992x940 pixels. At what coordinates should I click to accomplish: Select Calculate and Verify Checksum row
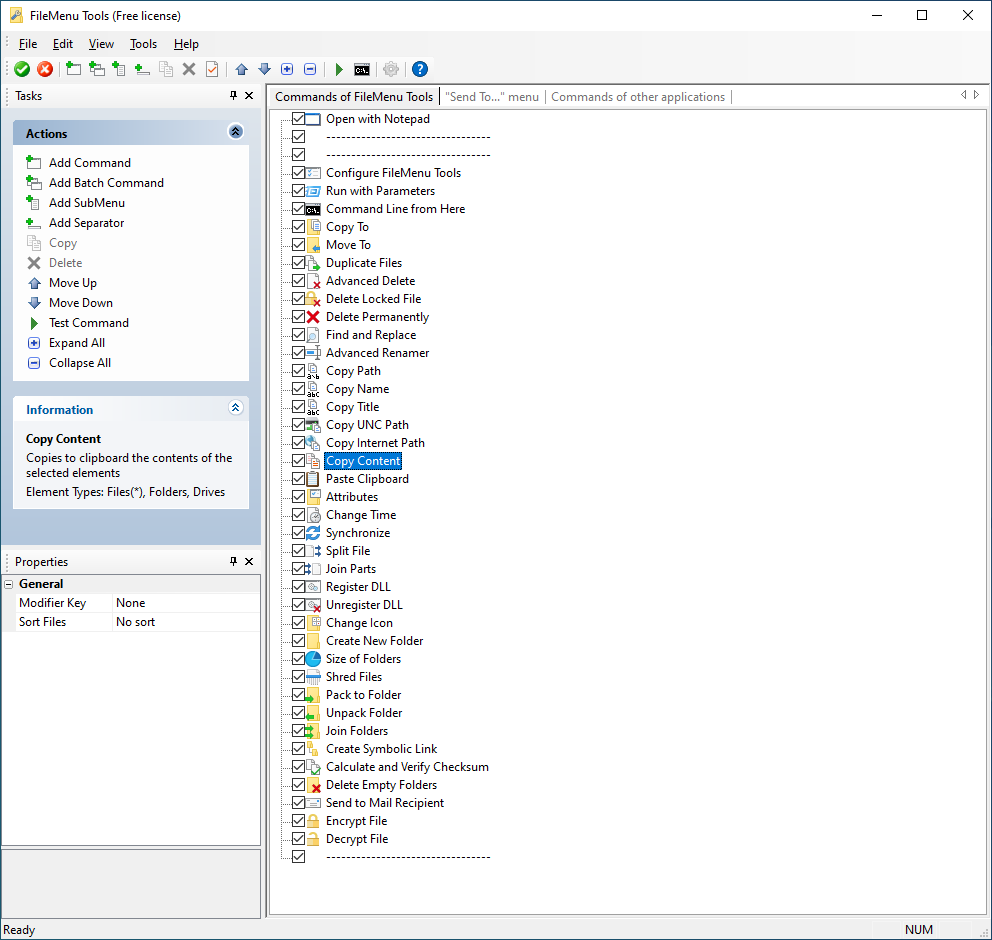(407, 767)
